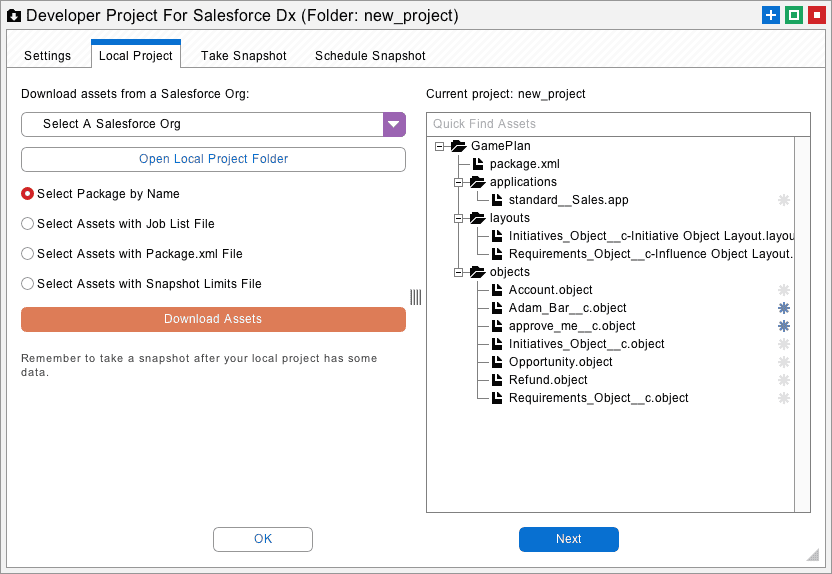Click the gray asterisk beside Refund.object
The image size is (832, 574).
(x=784, y=380)
